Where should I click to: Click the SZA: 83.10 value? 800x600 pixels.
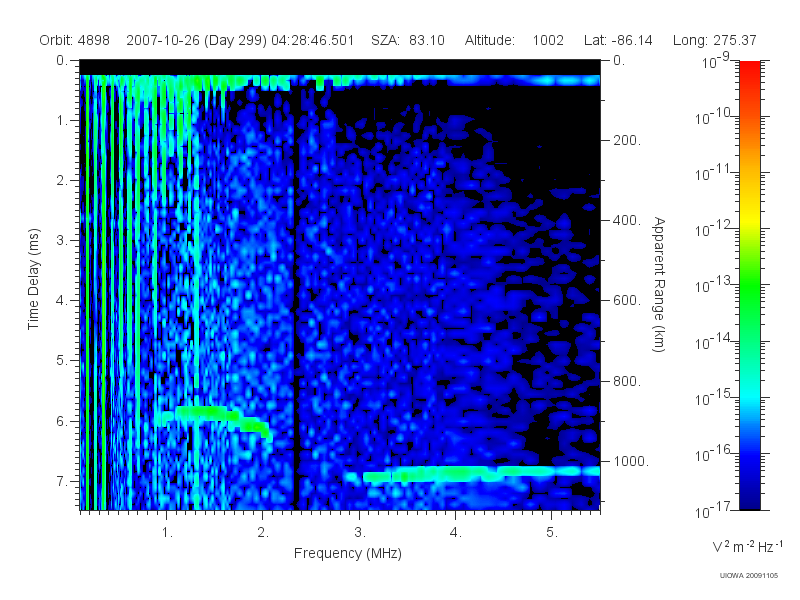point(408,40)
